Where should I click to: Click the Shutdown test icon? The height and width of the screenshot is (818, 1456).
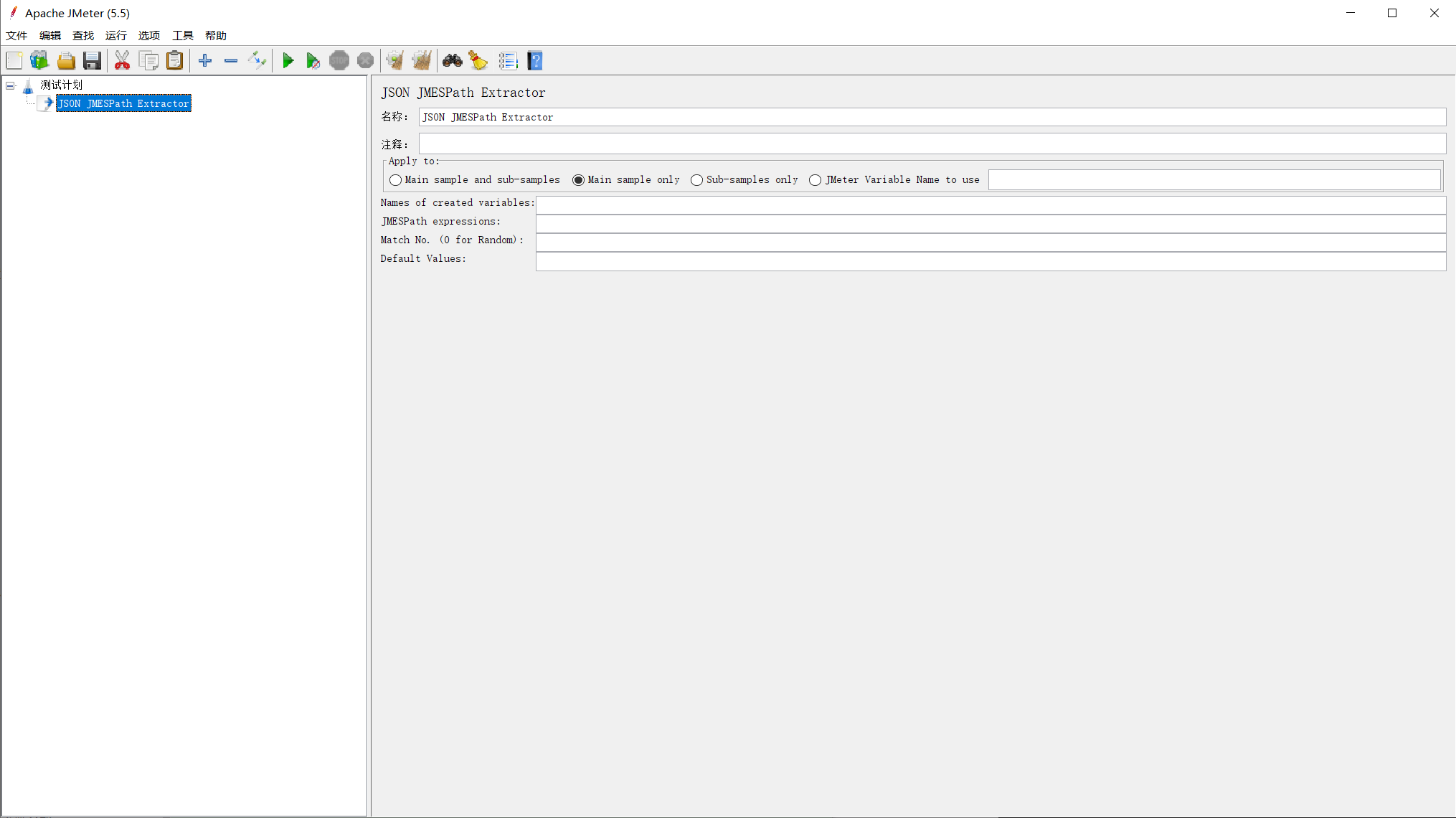365,61
